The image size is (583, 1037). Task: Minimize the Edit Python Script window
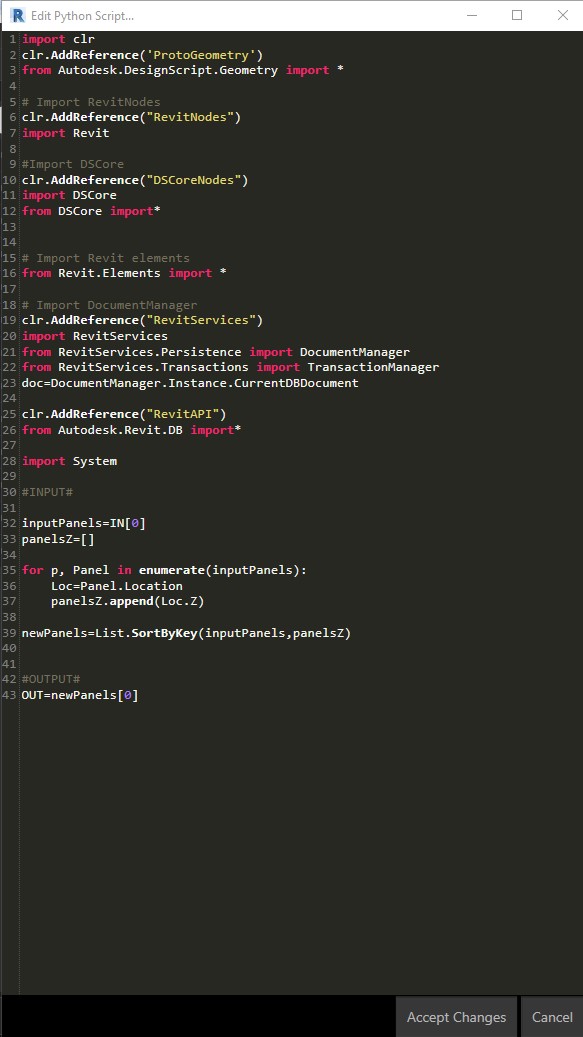472,15
